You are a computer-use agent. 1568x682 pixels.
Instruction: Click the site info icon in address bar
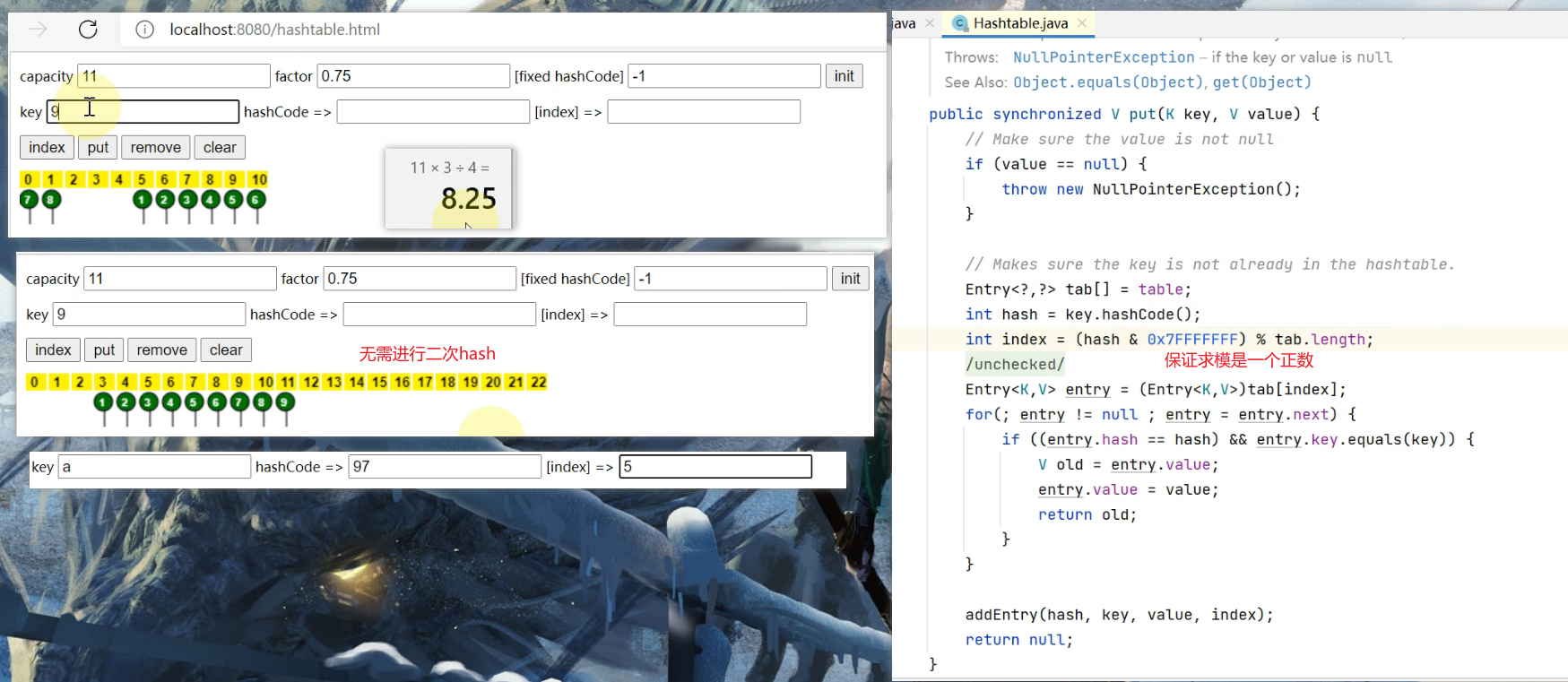(144, 30)
